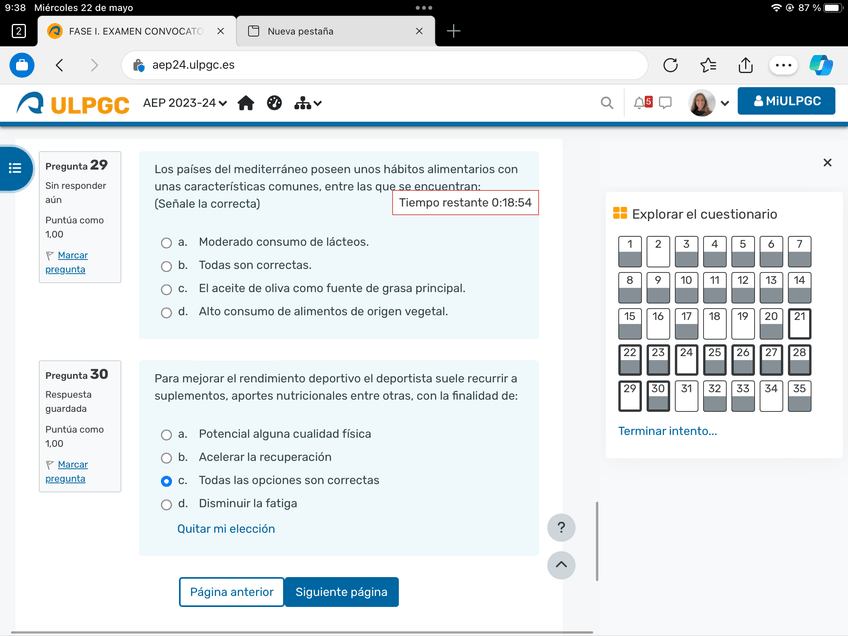Click the 'Quitar mi elección' link
Viewport: 848px width, 636px height.
point(226,529)
